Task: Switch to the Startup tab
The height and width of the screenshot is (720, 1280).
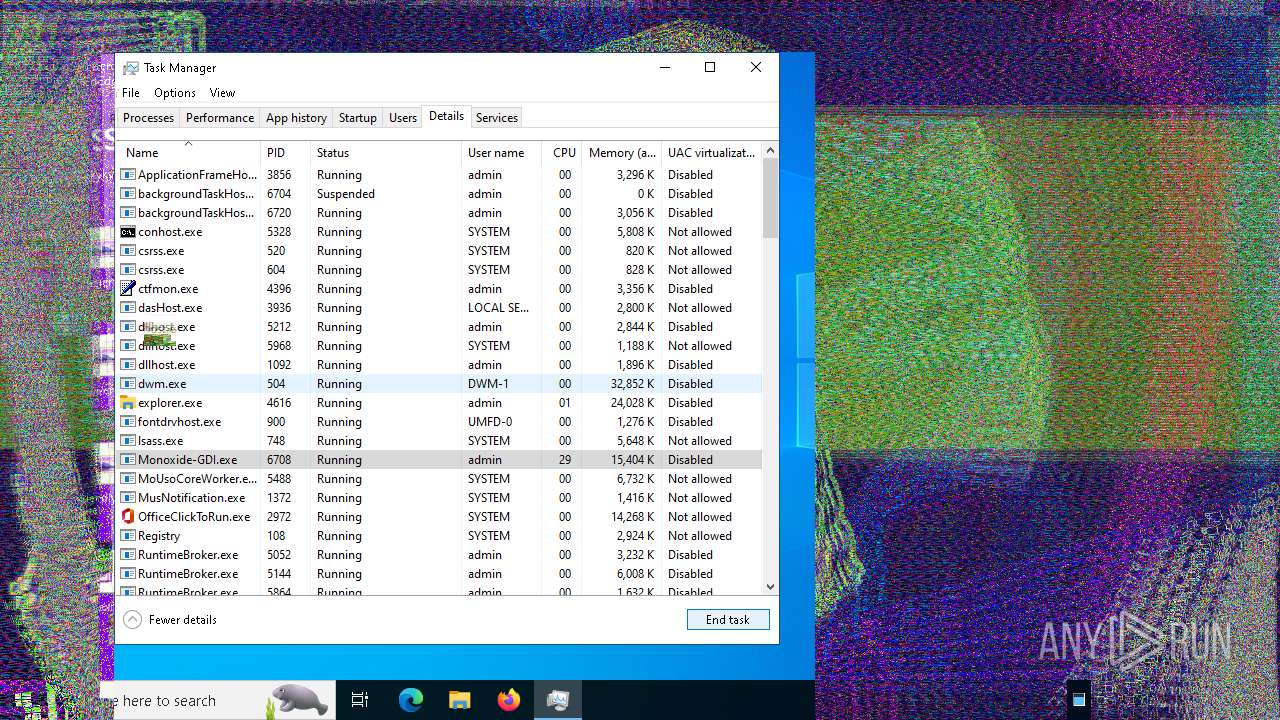Action: pyautogui.click(x=357, y=118)
